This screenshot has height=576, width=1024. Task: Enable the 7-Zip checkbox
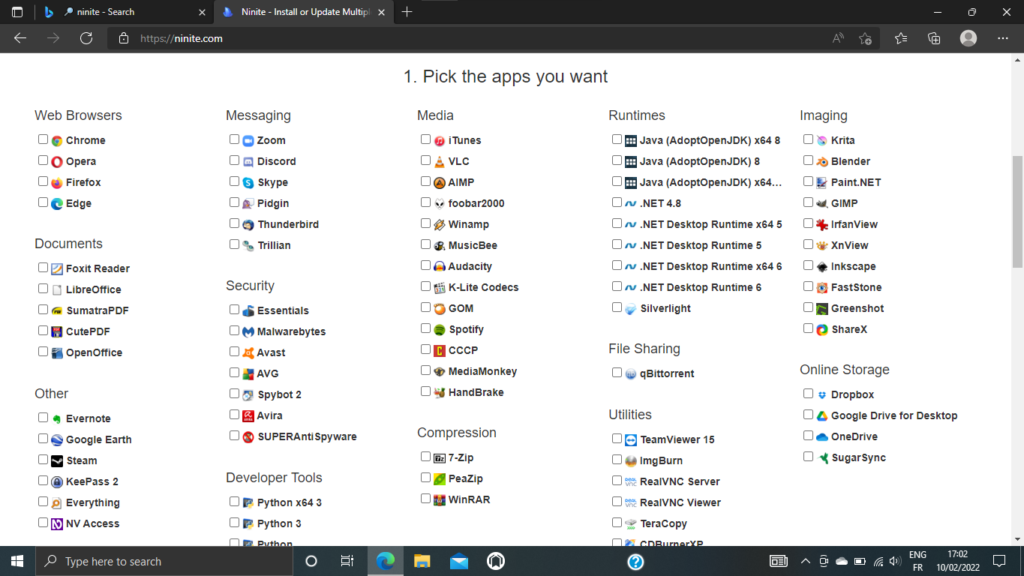pyautogui.click(x=426, y=457)
